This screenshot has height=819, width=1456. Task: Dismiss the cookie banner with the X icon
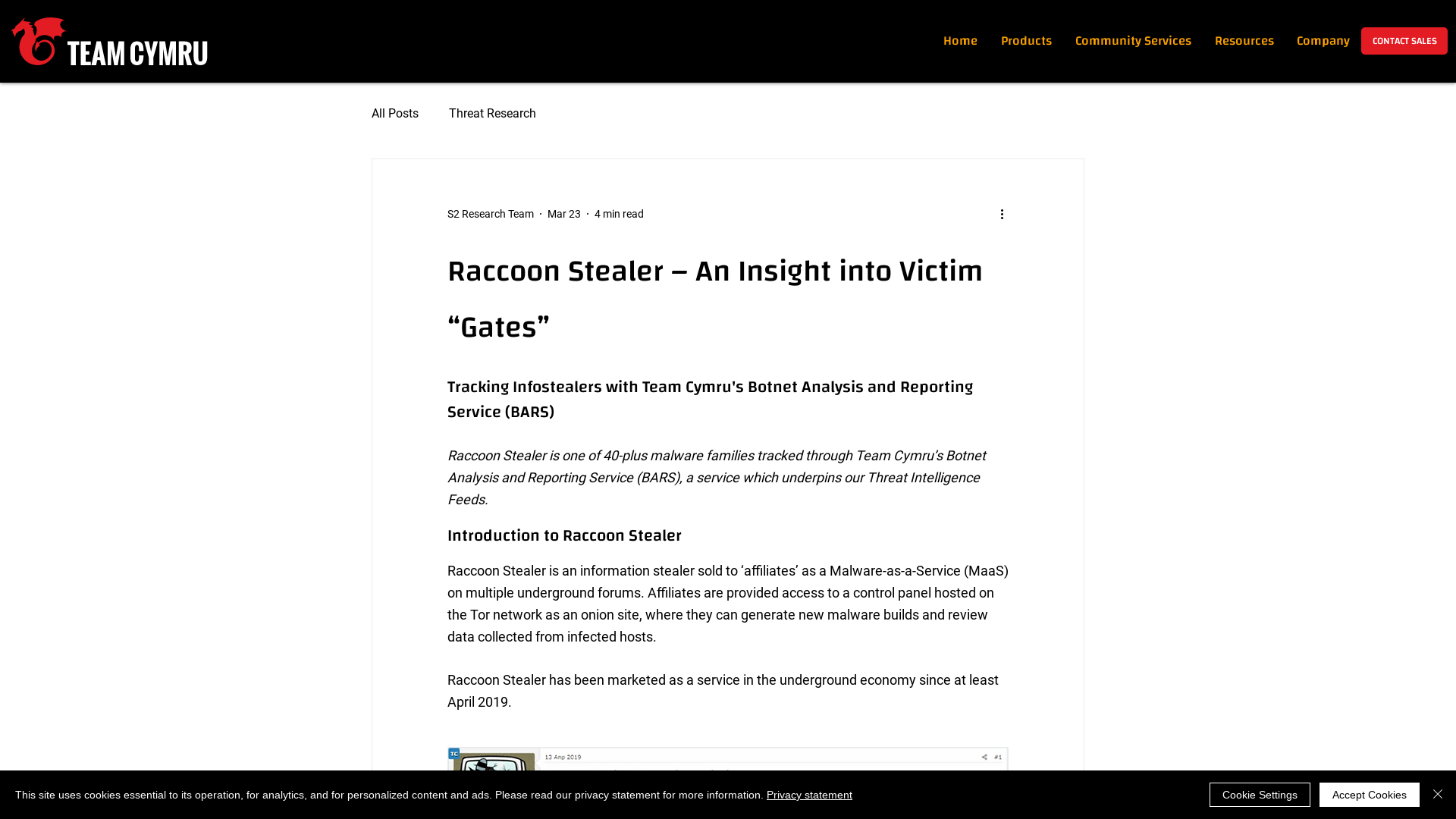(x=1438, y=794)
